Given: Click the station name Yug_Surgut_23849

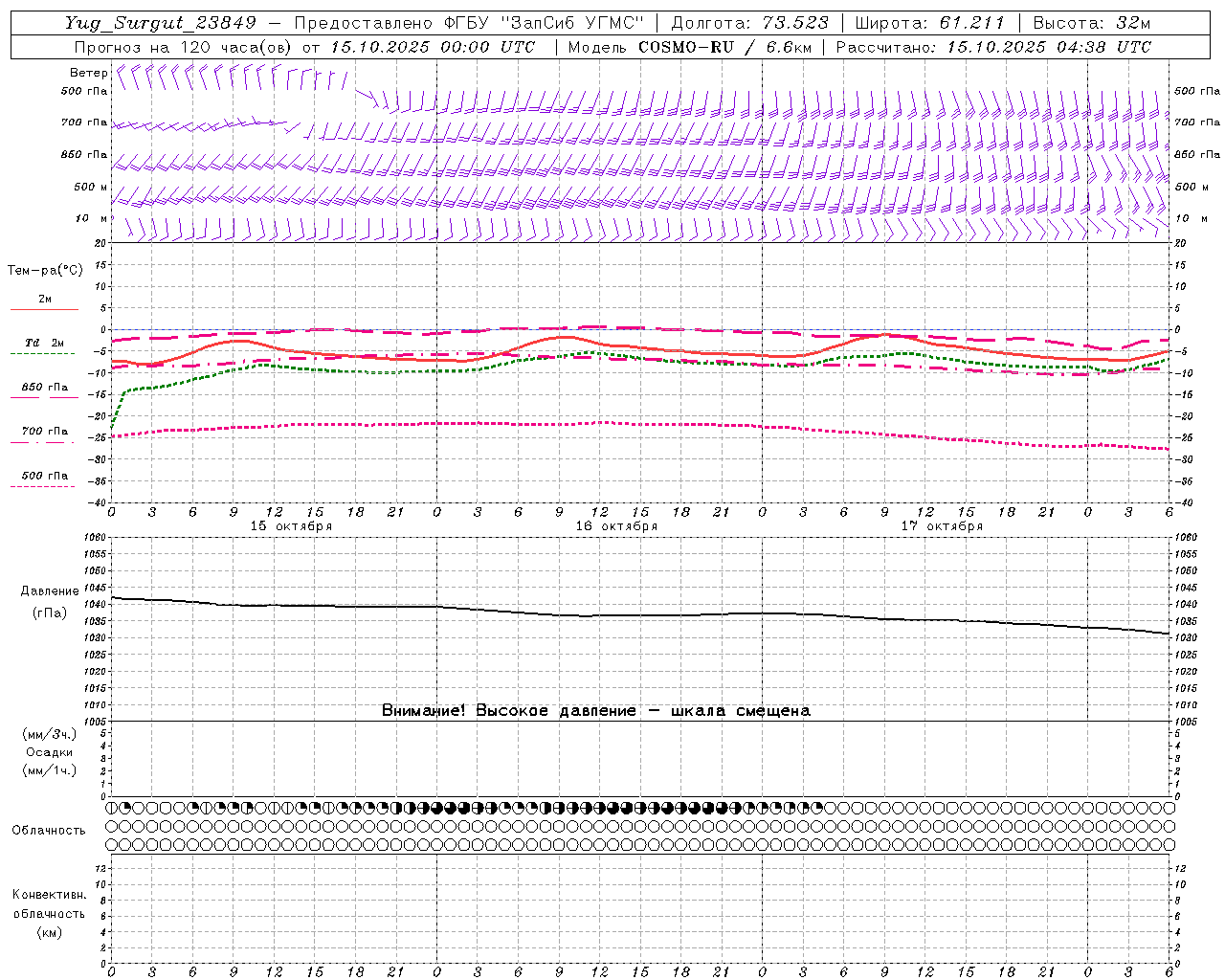Looking at the screenshot, I should [x=161, y=24].
